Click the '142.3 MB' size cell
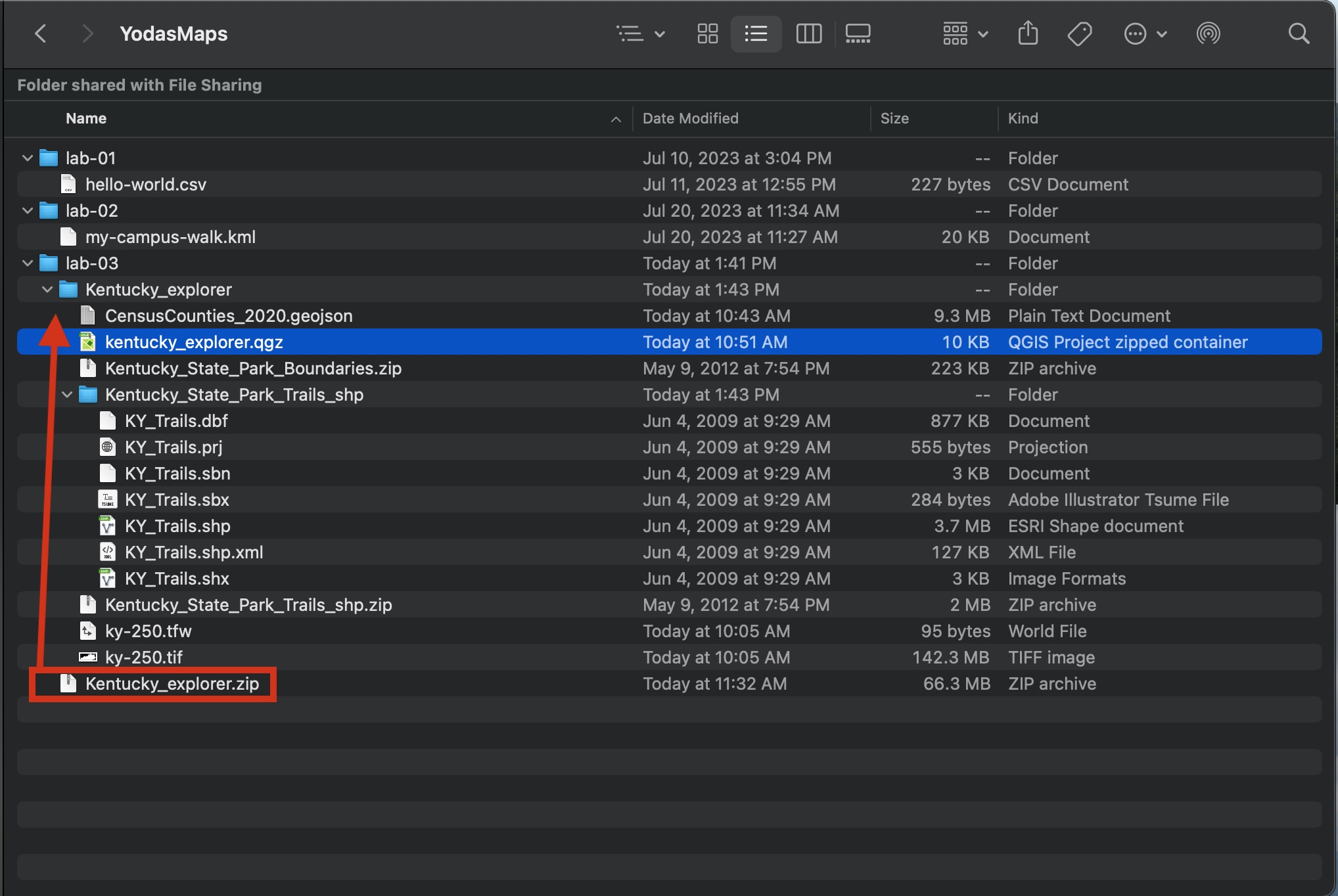This screenshot has height=896, width=1338. coord(951,658)
